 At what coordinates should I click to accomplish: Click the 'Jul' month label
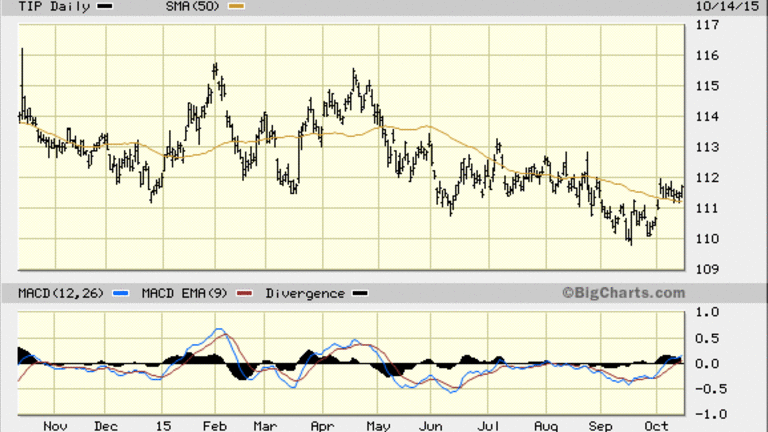[x=488, y=426]
